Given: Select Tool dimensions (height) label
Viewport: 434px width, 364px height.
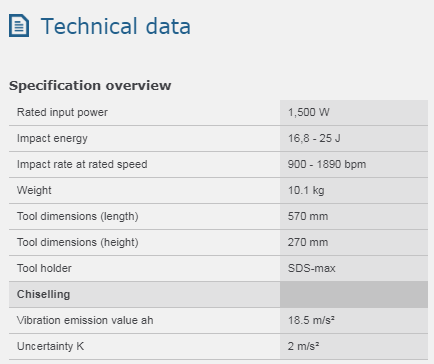Looking at the screenshot, I should tap(78, 242).
